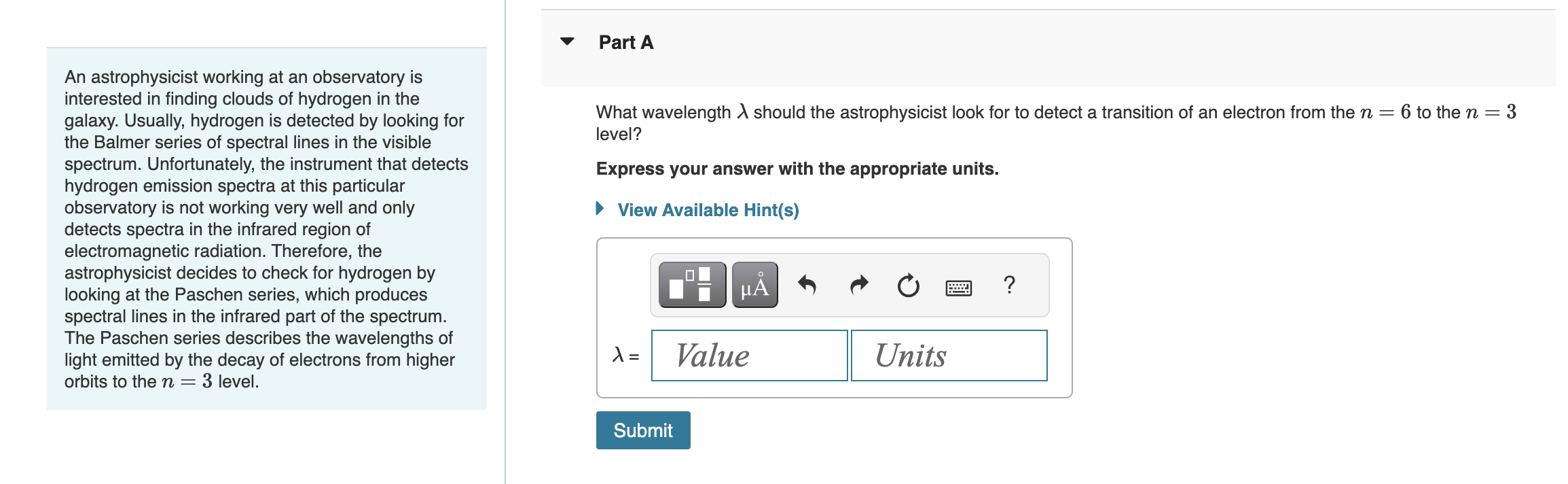
Task: Select the Part A header
Action: (x=625, y=42)
